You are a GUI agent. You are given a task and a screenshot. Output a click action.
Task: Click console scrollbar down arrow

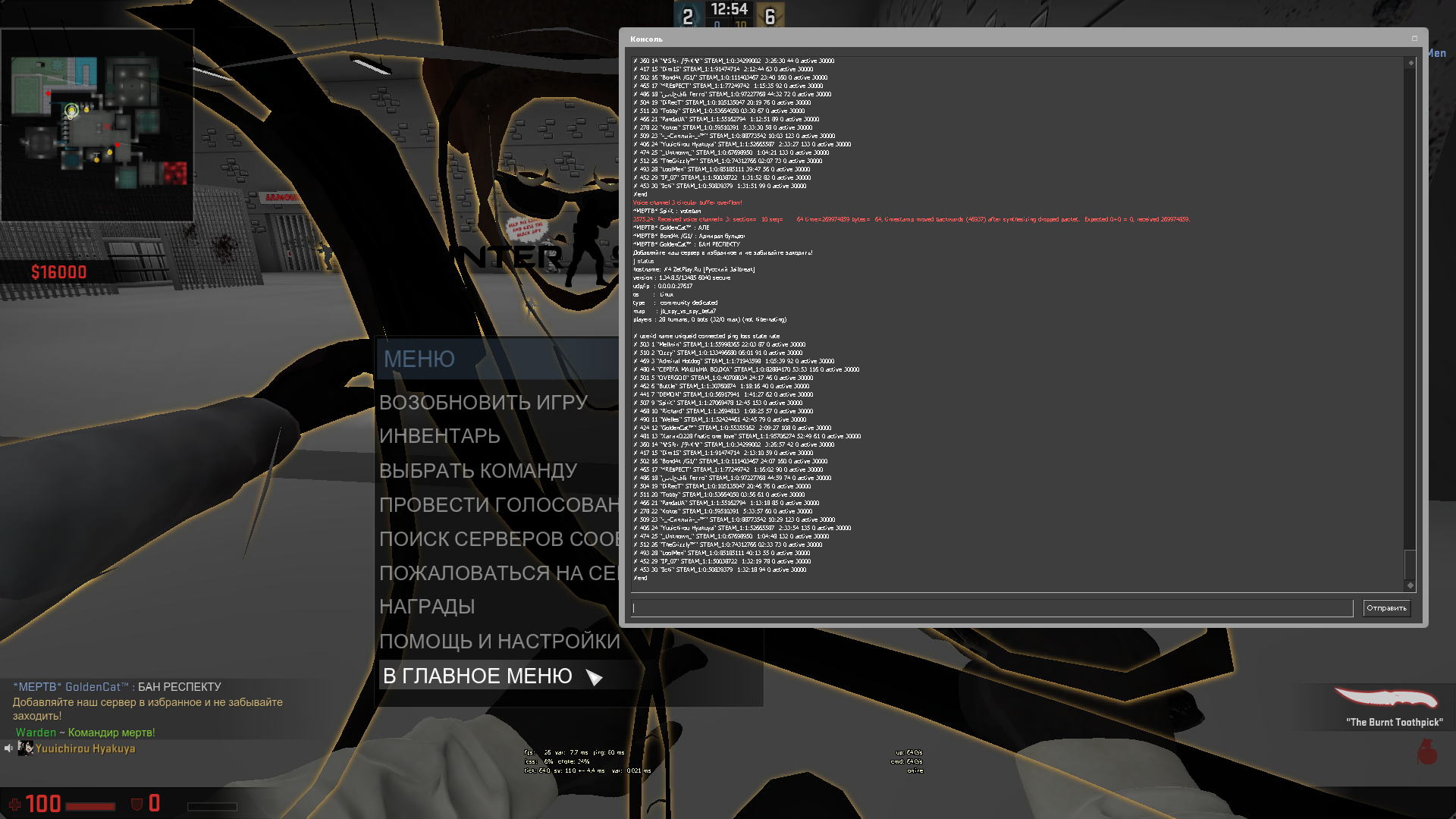tap(1410, 585)
